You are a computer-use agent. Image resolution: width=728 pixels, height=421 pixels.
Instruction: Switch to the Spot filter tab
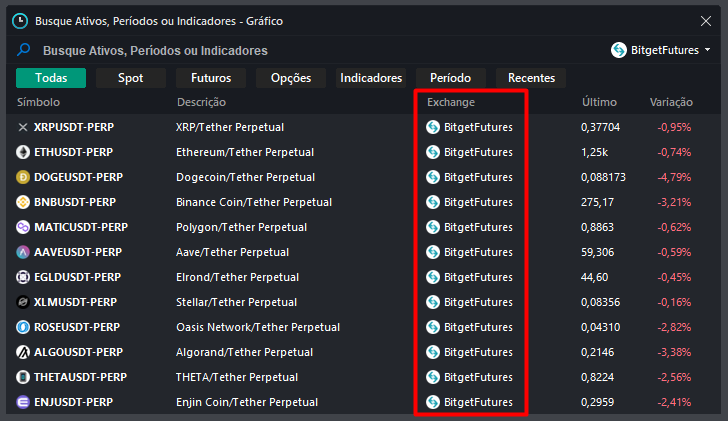(x=130, y=78)
